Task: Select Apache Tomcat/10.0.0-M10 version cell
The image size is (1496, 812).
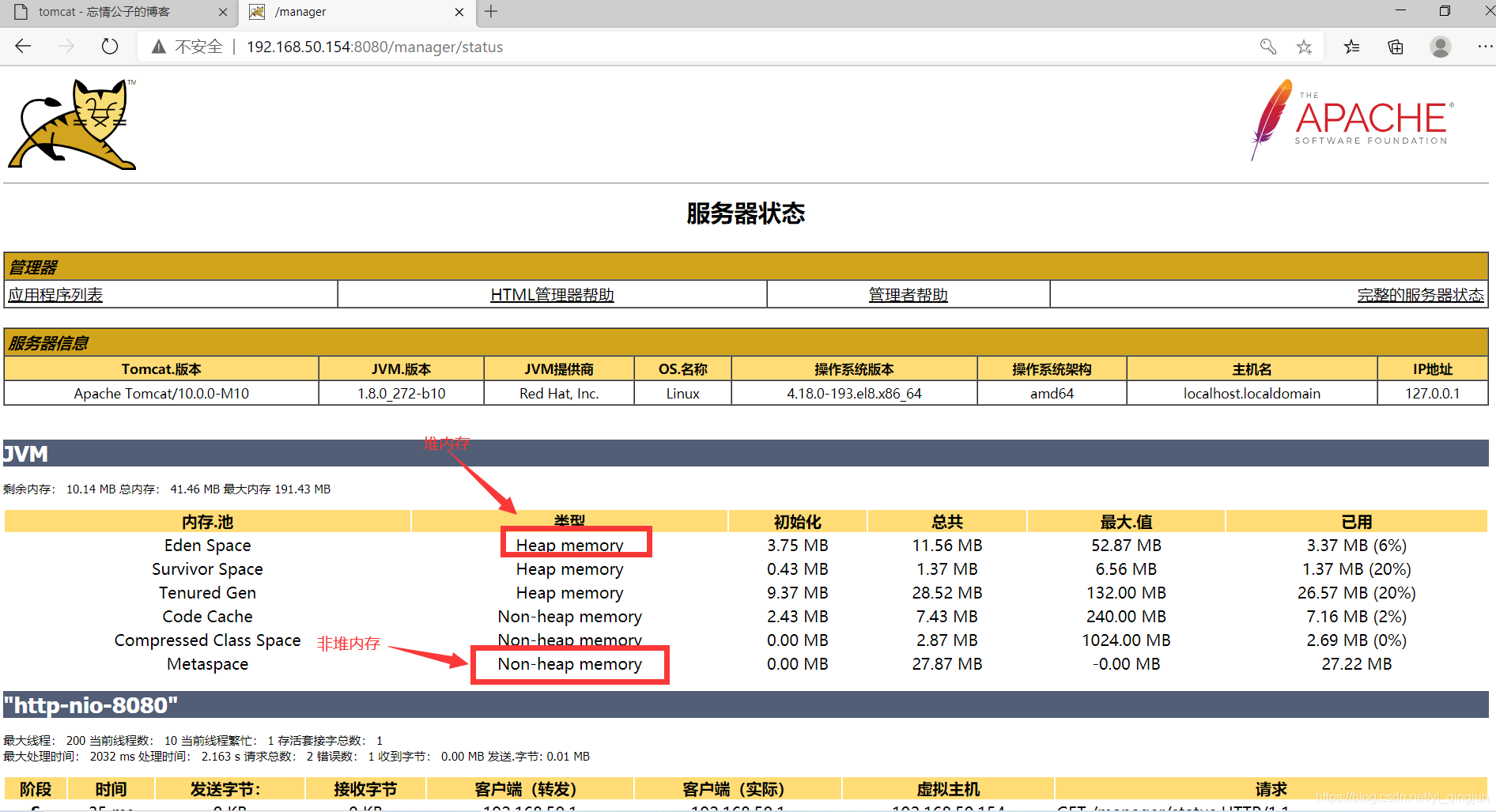Action: pyautogui.click(x=161, y=393)
